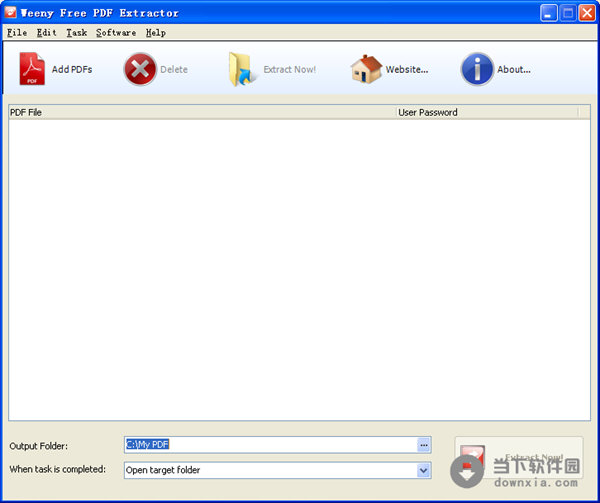The height and width of the screenshot is (503, 600).
Task: Minimize the Weeny Free PDF Extractor window
Action: [549, 13]
